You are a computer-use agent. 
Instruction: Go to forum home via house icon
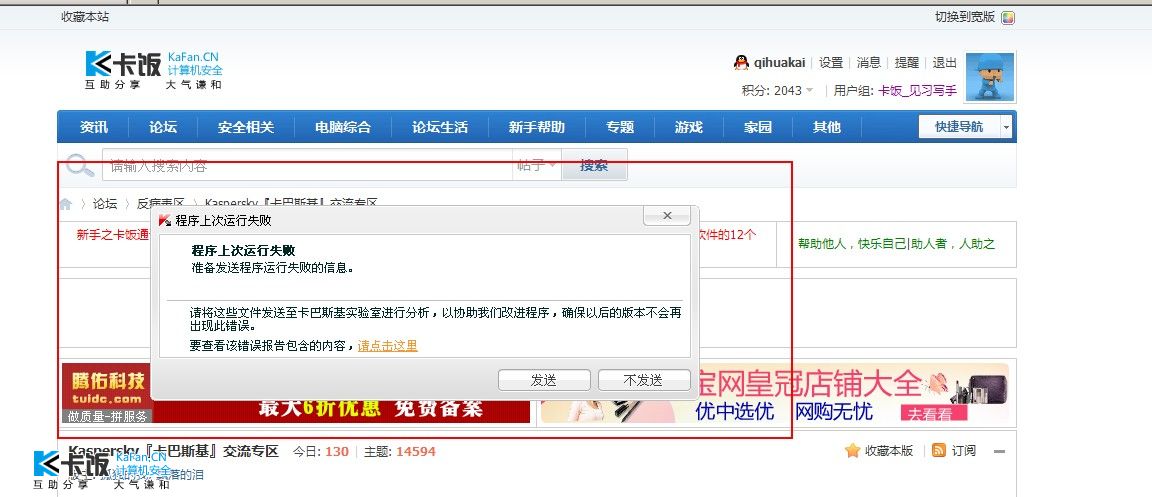coord(66,204)
